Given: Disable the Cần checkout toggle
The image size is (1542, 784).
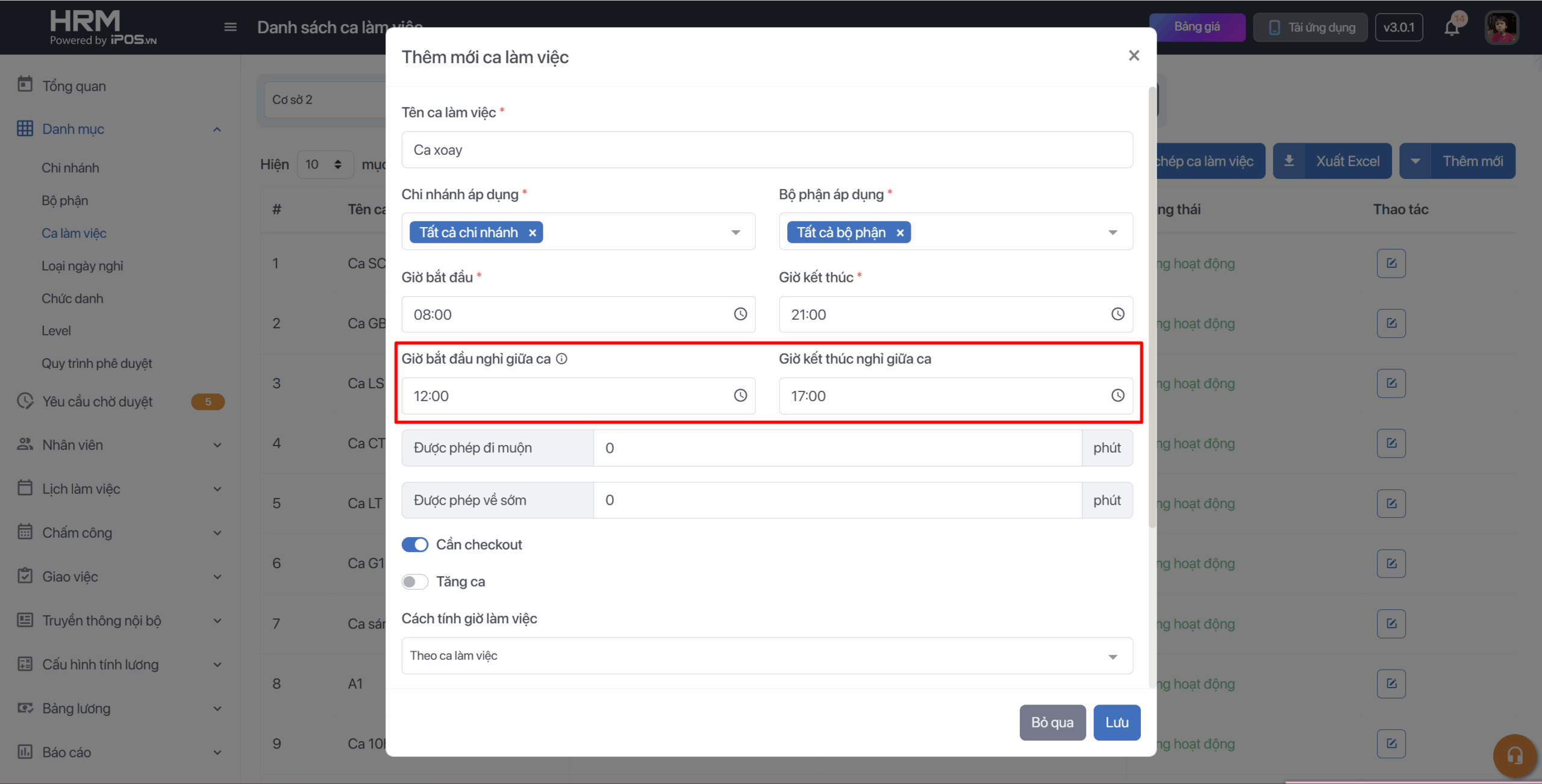Looking at the screenshot, I should point(415,544).
